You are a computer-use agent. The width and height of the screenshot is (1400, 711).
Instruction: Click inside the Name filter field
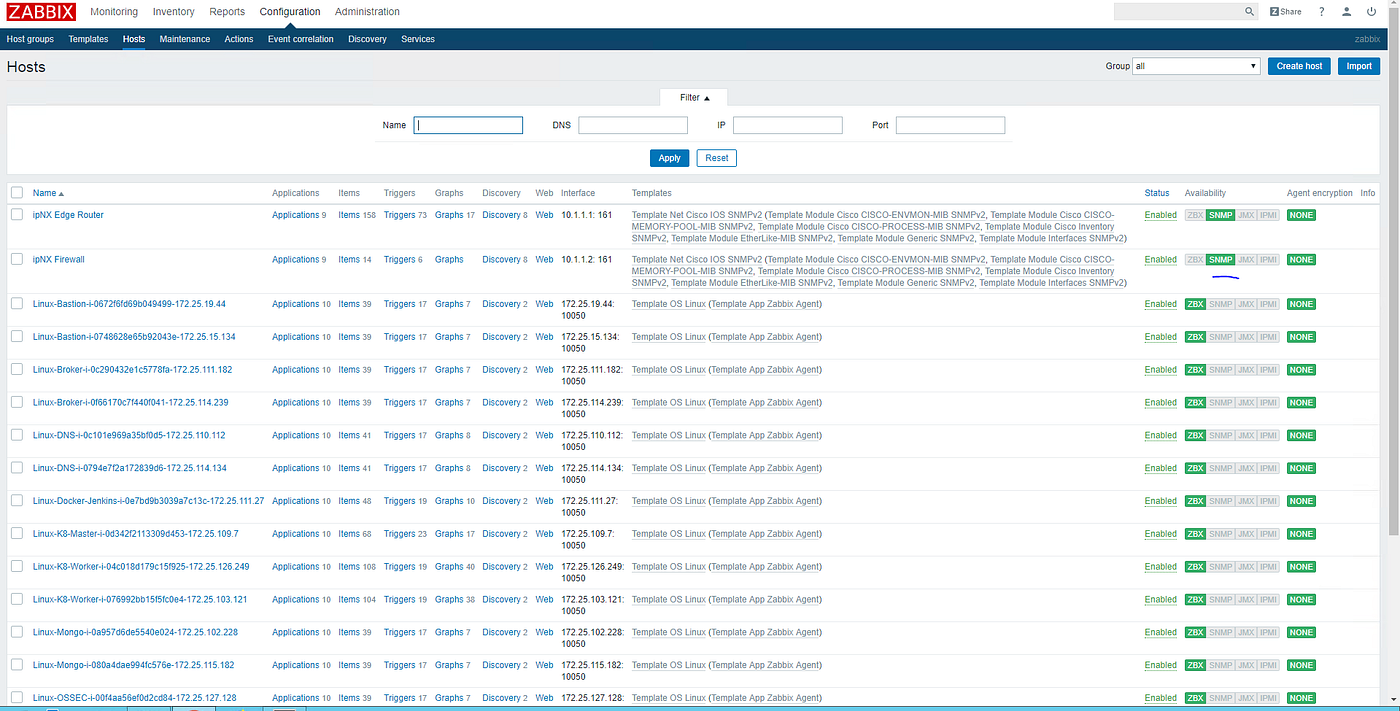[x=467, y=124]
